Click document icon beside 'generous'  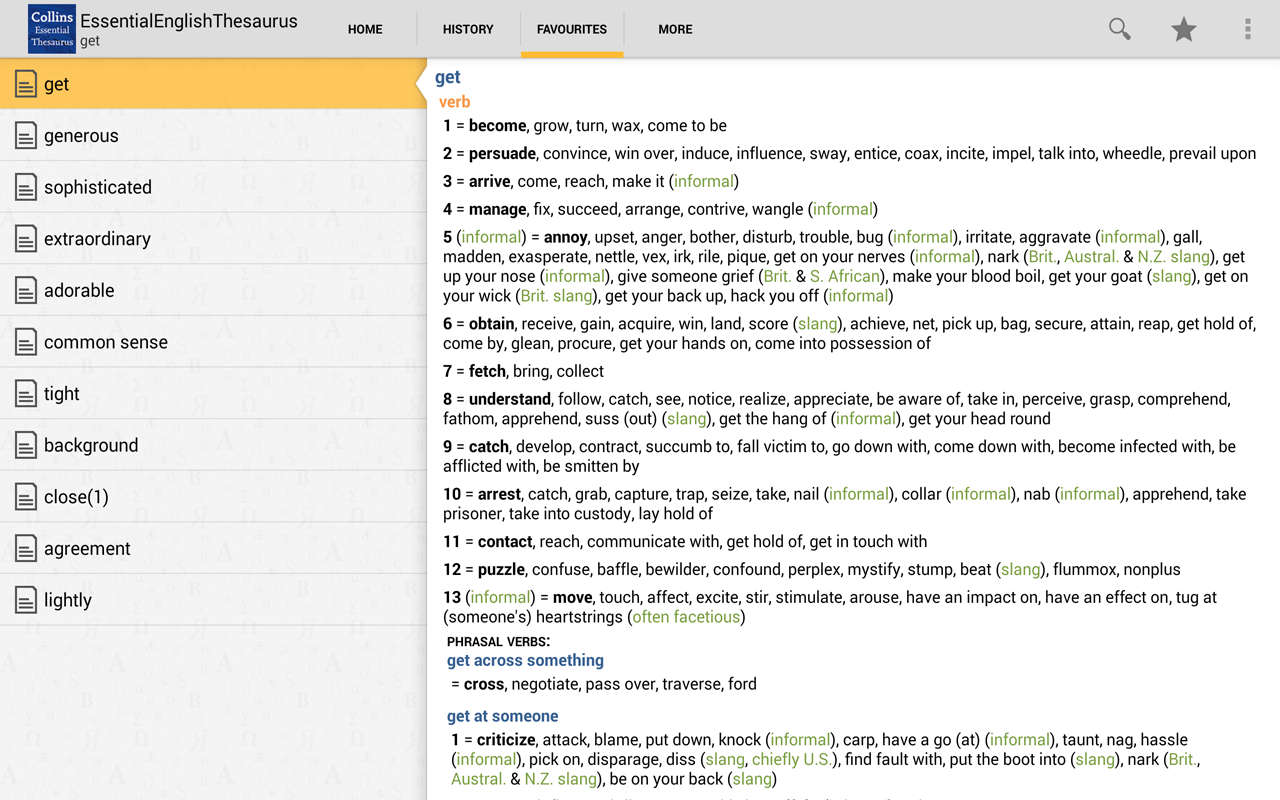click(26, 136)
